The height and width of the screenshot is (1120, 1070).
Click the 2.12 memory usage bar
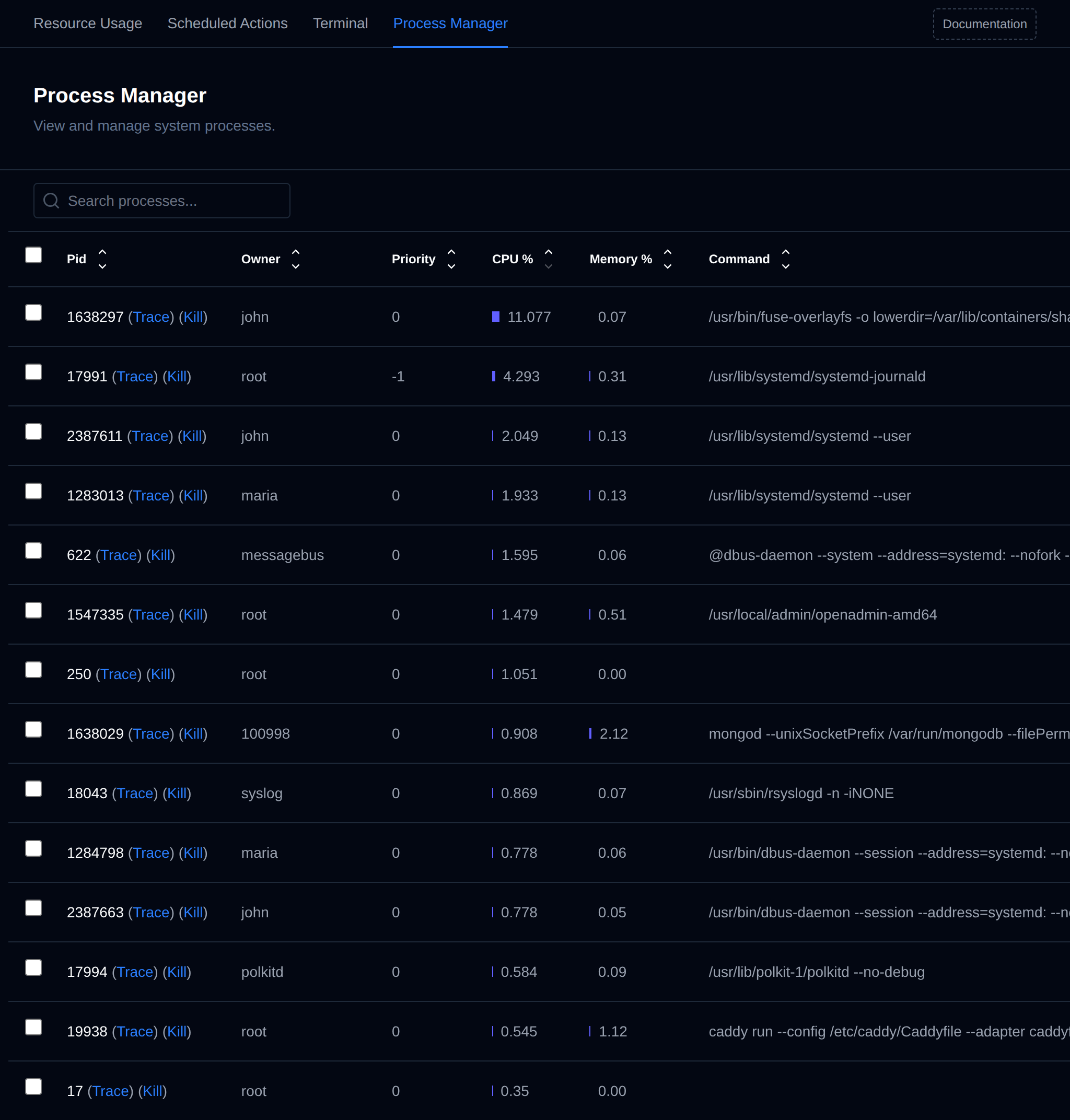(590, 733)
